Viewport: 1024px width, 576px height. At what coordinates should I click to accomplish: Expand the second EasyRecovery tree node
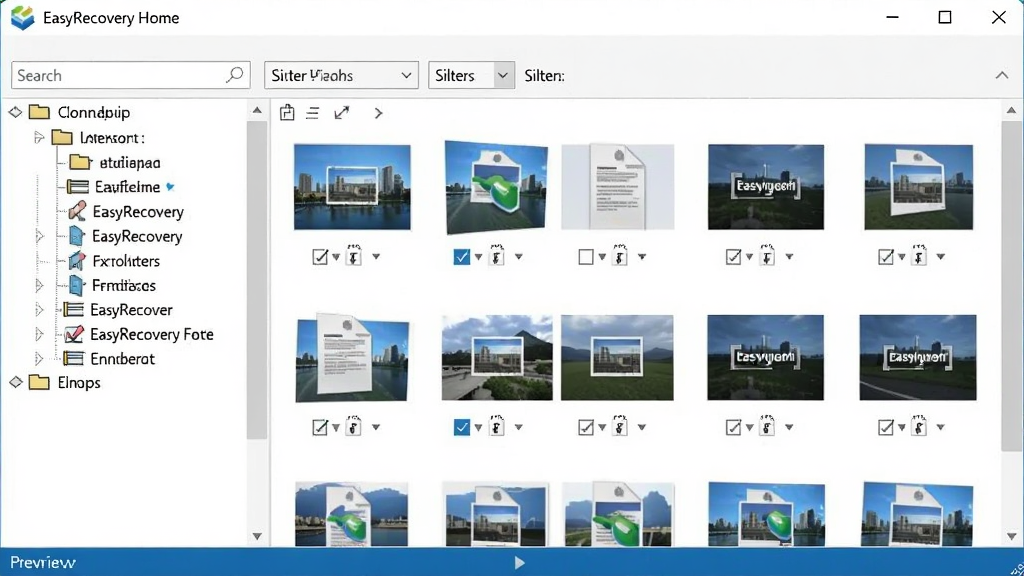pyautogui.click(x=39, y=236)
